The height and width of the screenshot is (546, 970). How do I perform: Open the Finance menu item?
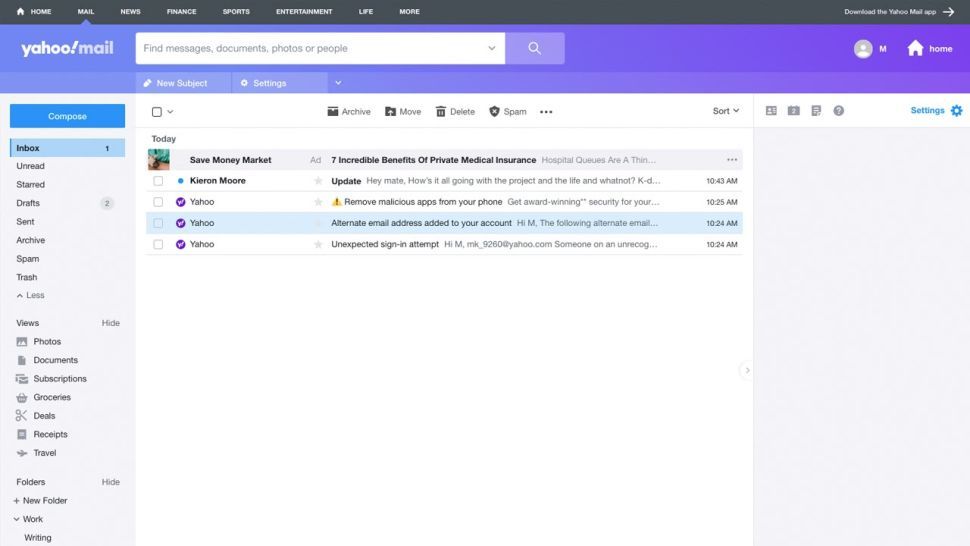[x=181, y=12]
